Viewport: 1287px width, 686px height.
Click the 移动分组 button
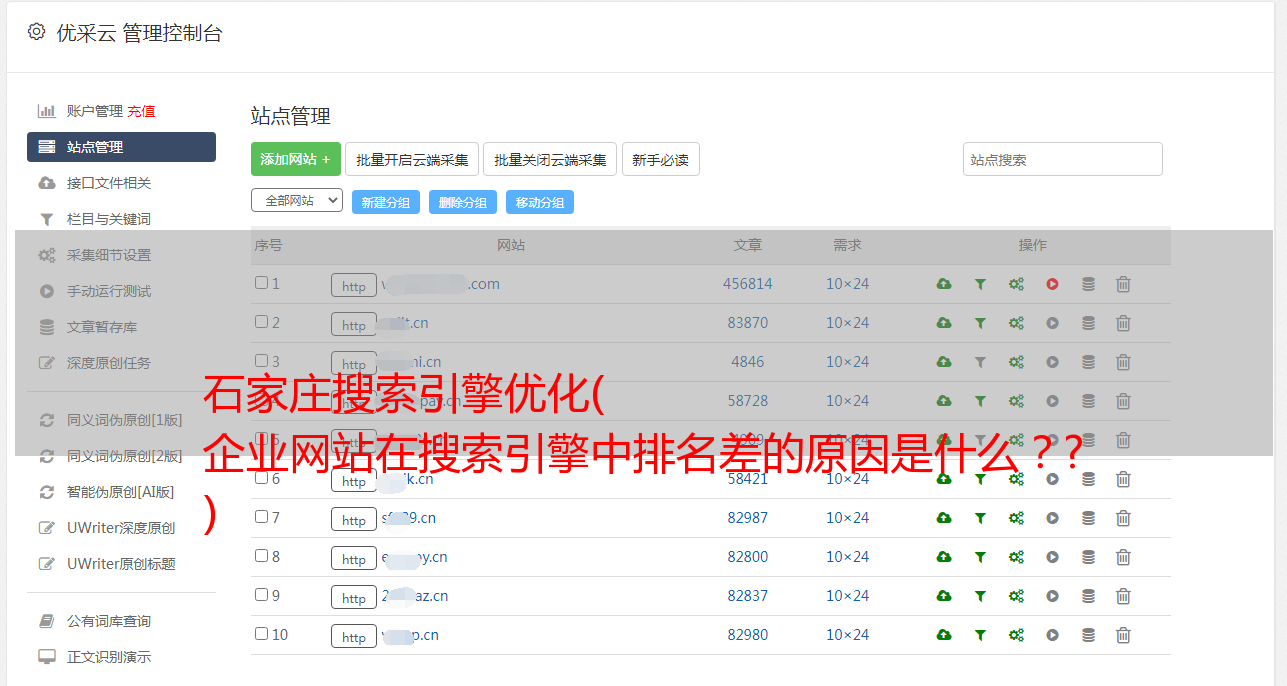coord(540,202)
